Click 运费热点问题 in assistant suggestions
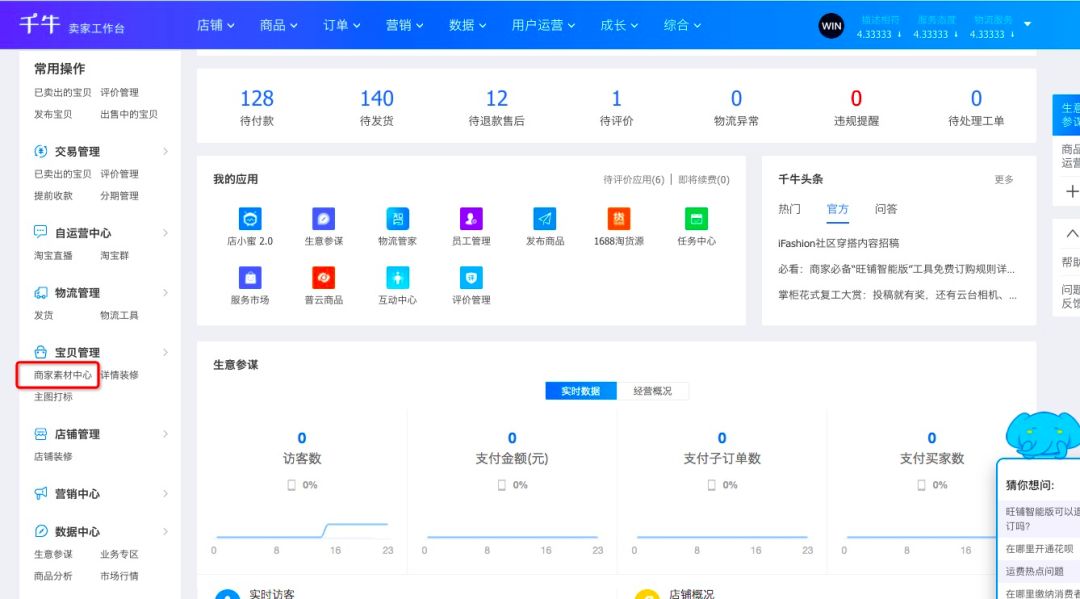This screenshot has height=599, width=1080. [x=1035, y=571]
